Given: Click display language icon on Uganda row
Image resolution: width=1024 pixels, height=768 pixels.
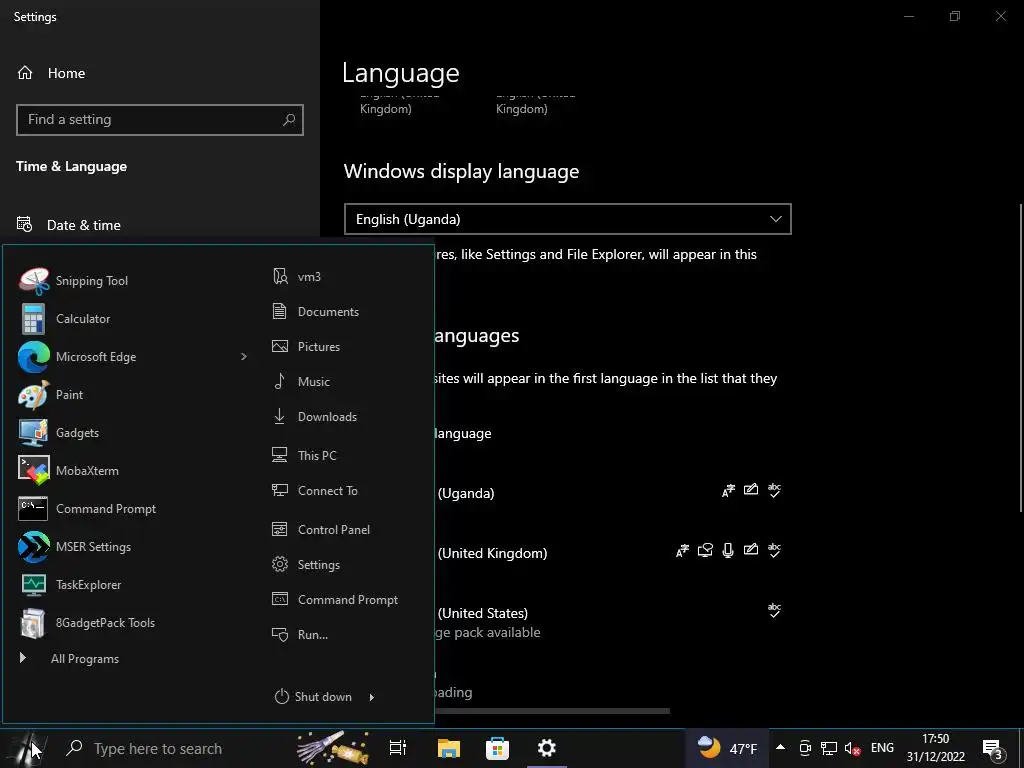Looking at the screenshot, I should coord(728,490).
